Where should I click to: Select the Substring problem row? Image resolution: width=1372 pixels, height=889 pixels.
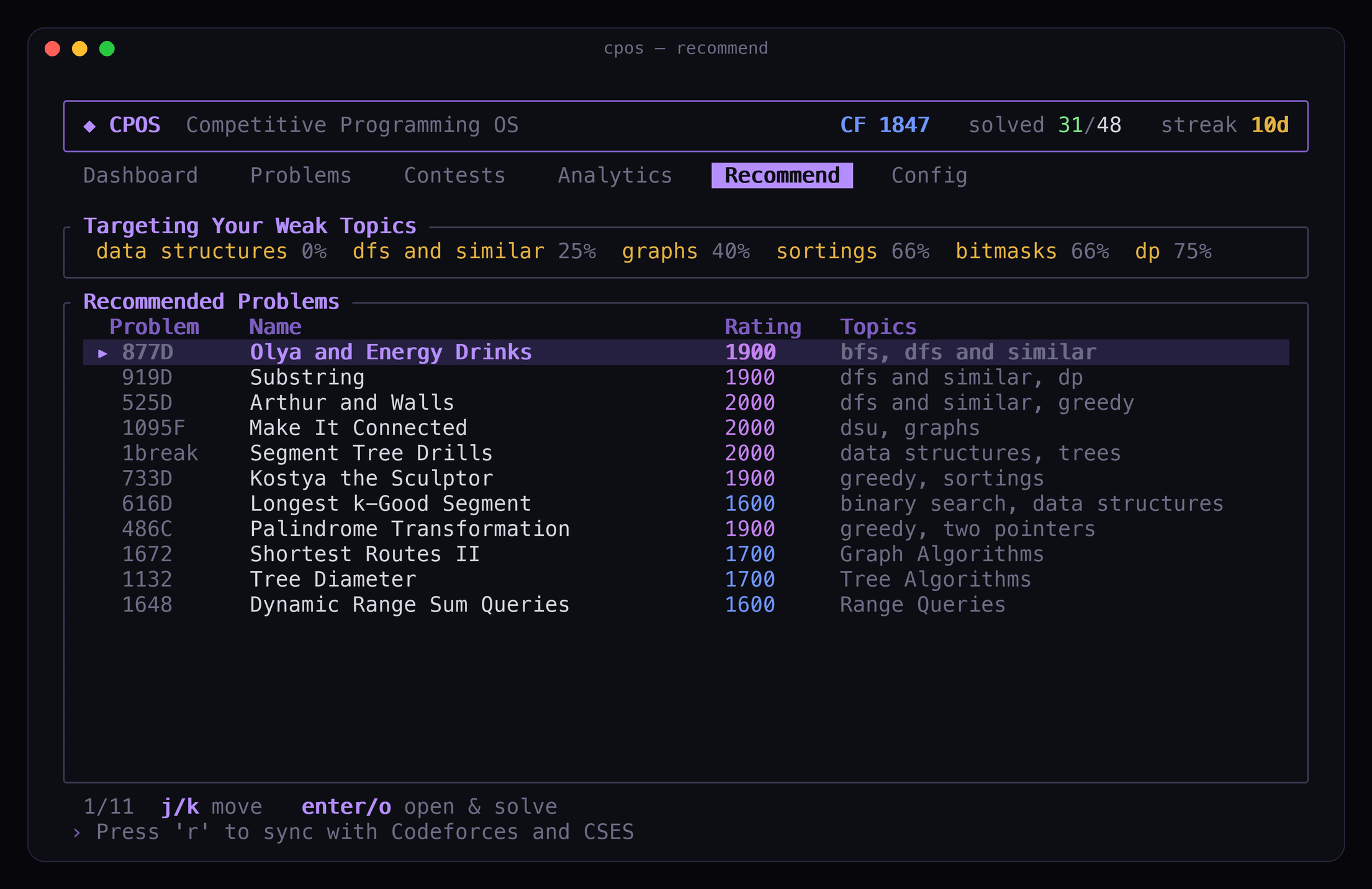(x=686, y=377)
